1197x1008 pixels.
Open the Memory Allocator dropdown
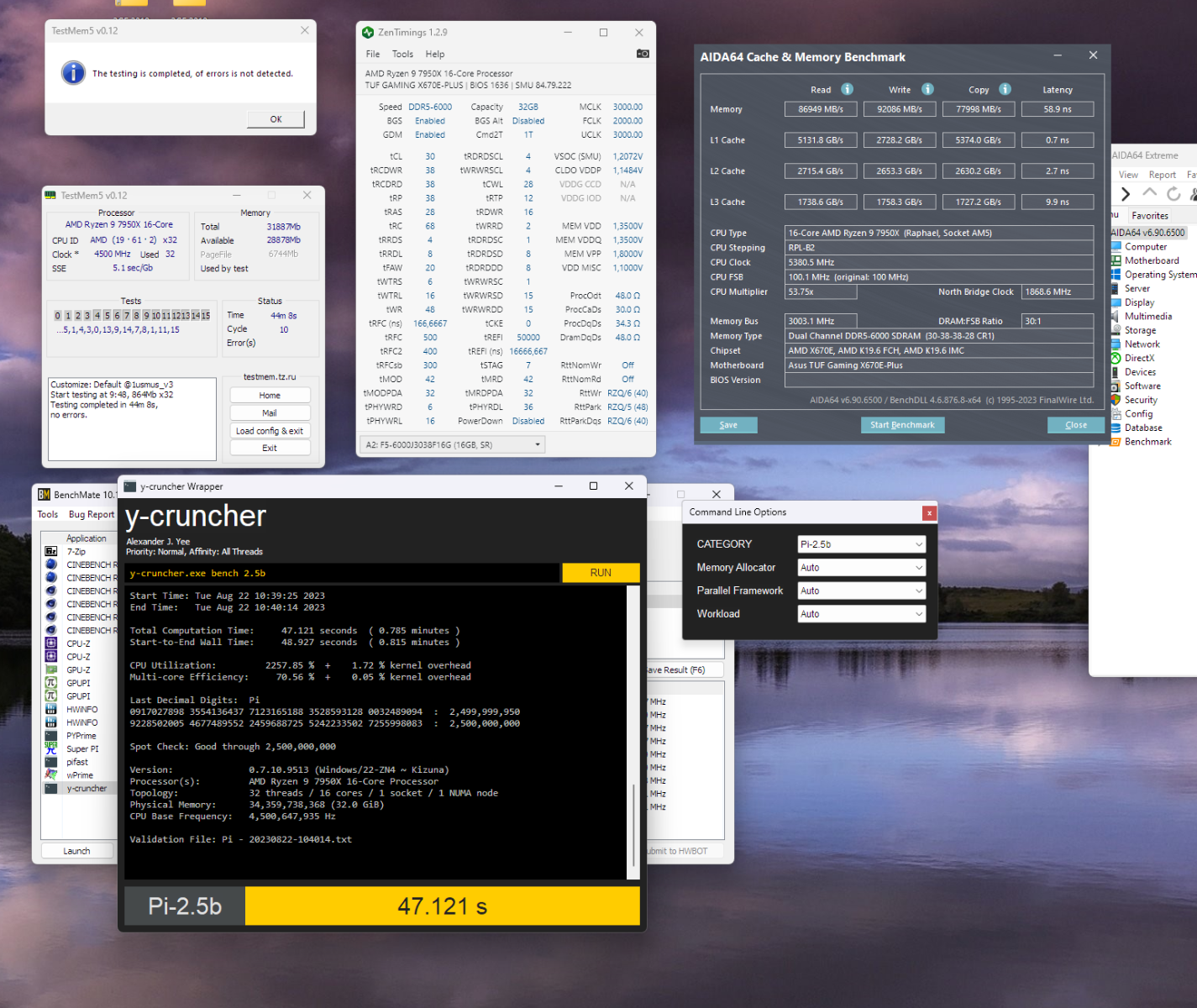(x=862, y=568)
